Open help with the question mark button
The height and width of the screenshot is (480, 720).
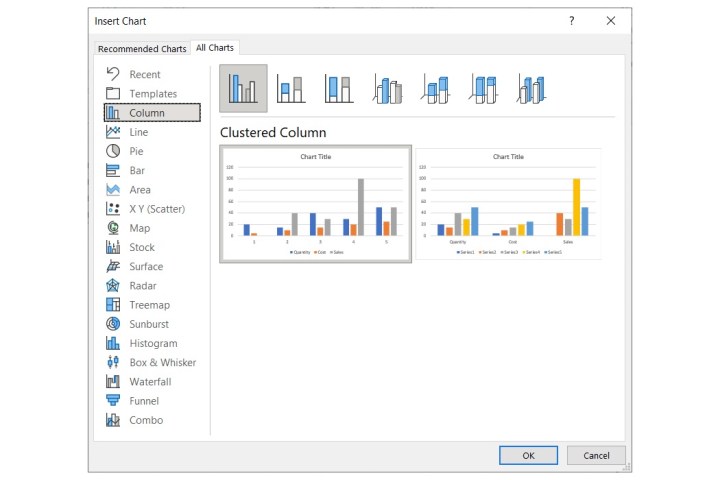pyautogui.click(x=571, y=21)
